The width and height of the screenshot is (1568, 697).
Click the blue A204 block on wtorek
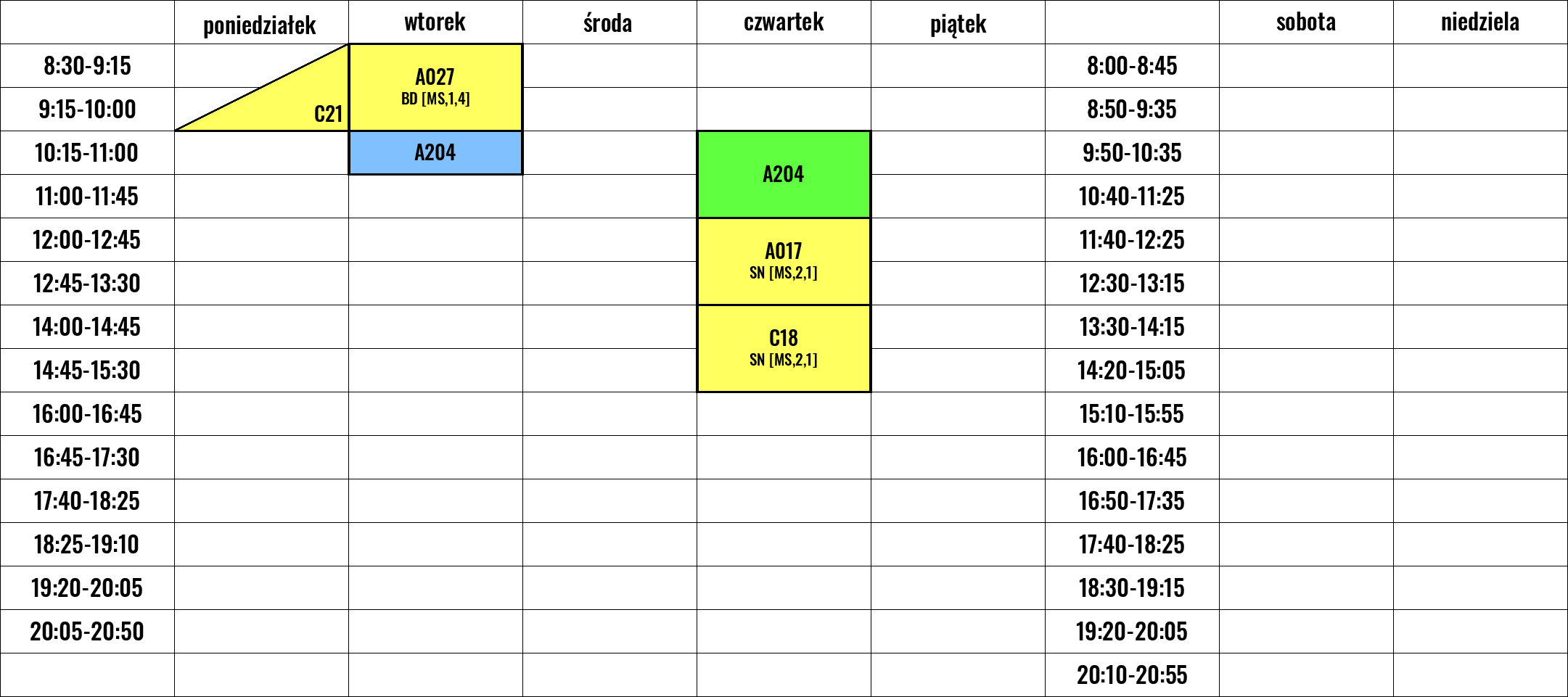435,153
